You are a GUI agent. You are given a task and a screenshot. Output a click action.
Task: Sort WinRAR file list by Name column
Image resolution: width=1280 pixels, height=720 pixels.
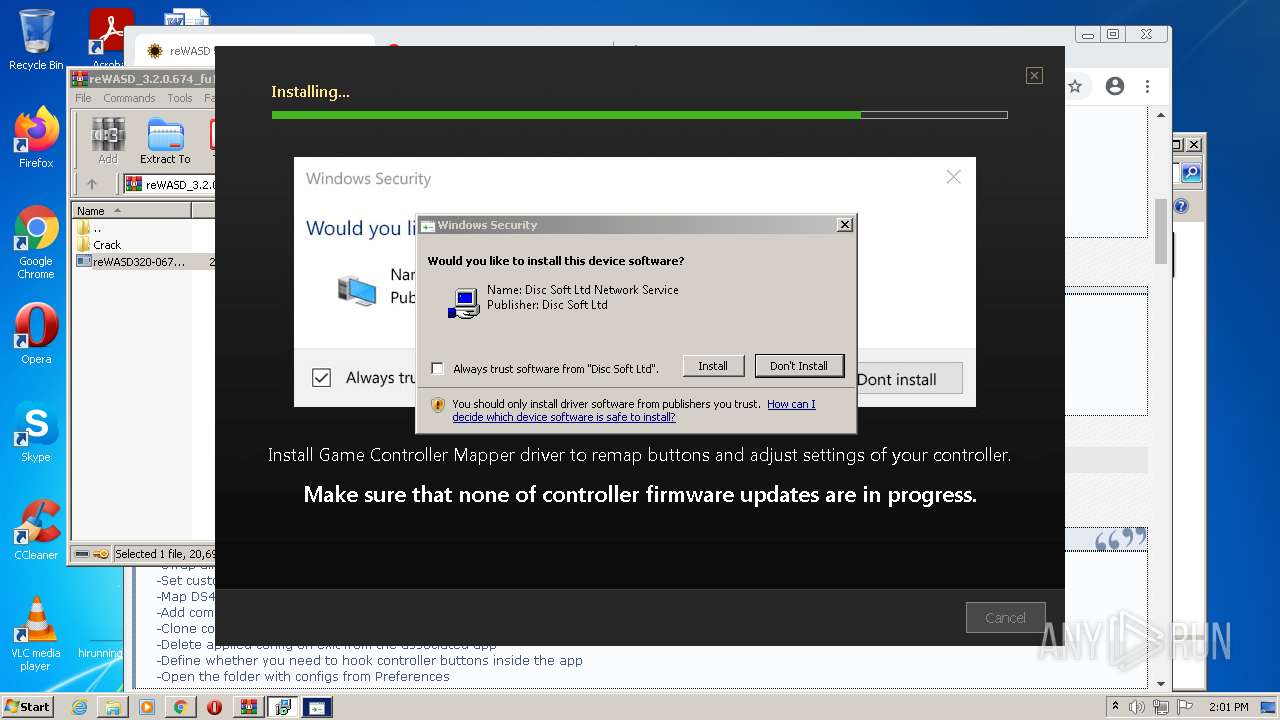point(131,210)
